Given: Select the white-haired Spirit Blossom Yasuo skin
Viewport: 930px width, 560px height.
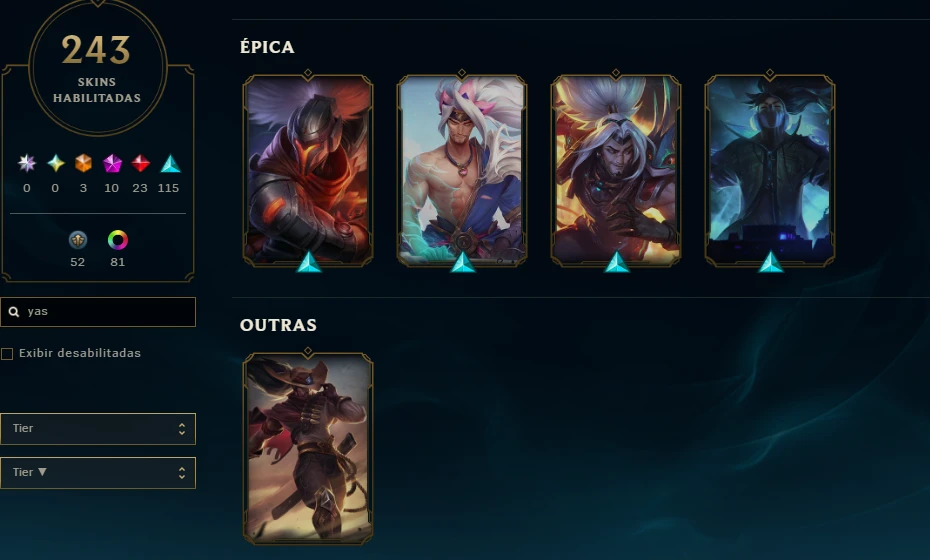Looking at the screenshot, I should [462, 170].
